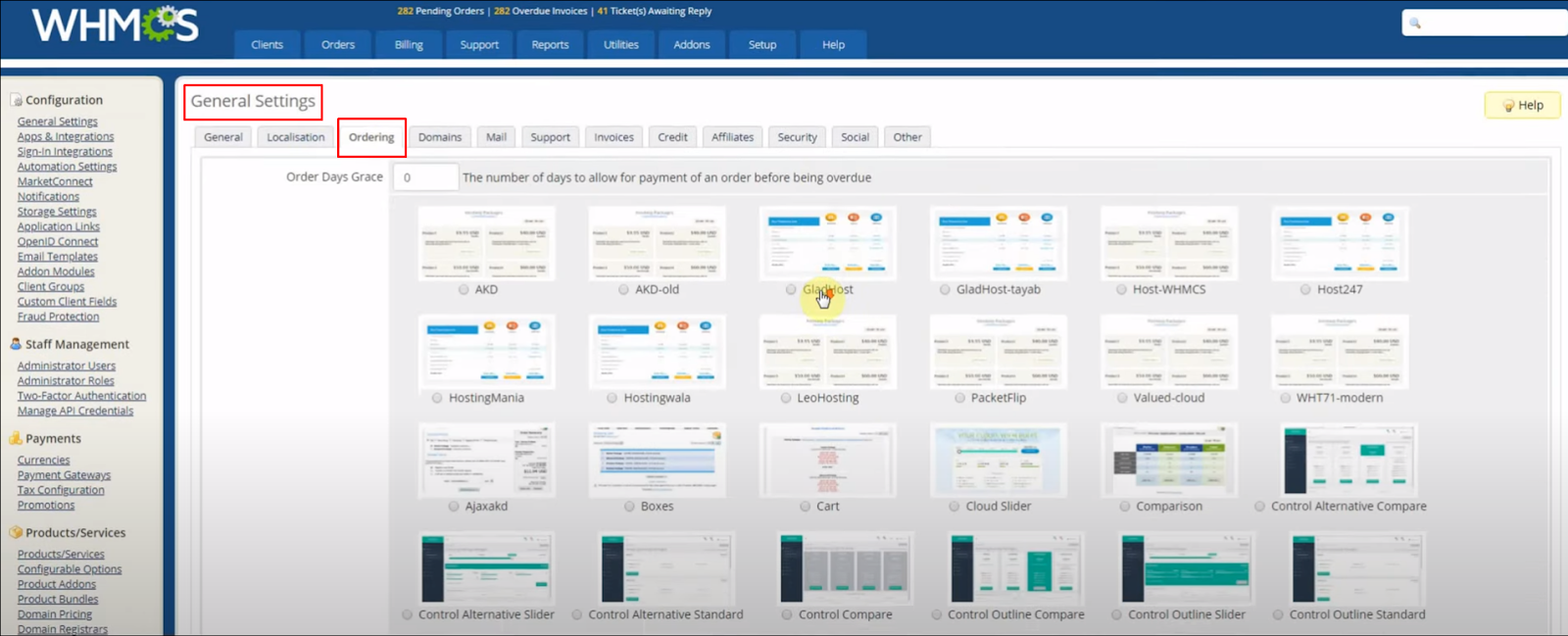Screen dimensions: 1568x636
Task: Open Apps & Integrations sidebar link
Action: (66, 137)
